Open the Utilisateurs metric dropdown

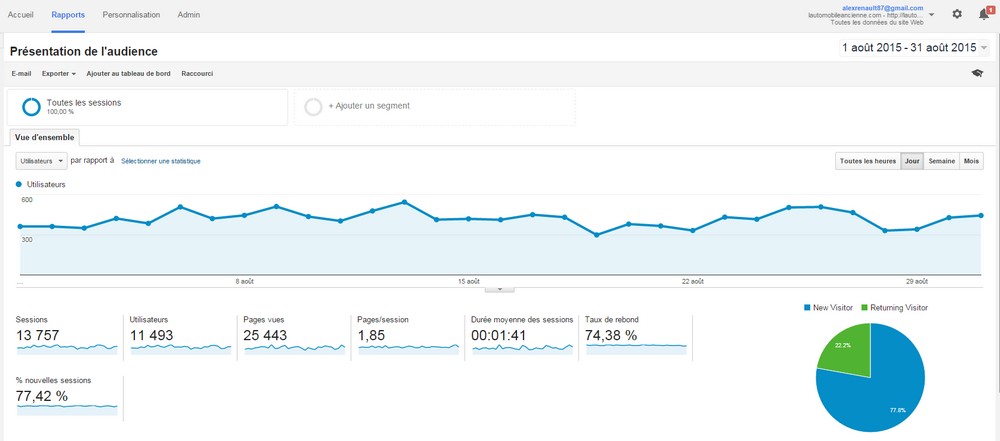41,160
